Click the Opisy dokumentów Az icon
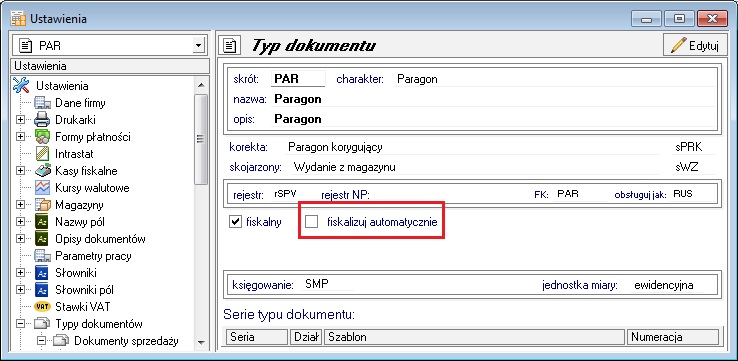 pos(42,239)
